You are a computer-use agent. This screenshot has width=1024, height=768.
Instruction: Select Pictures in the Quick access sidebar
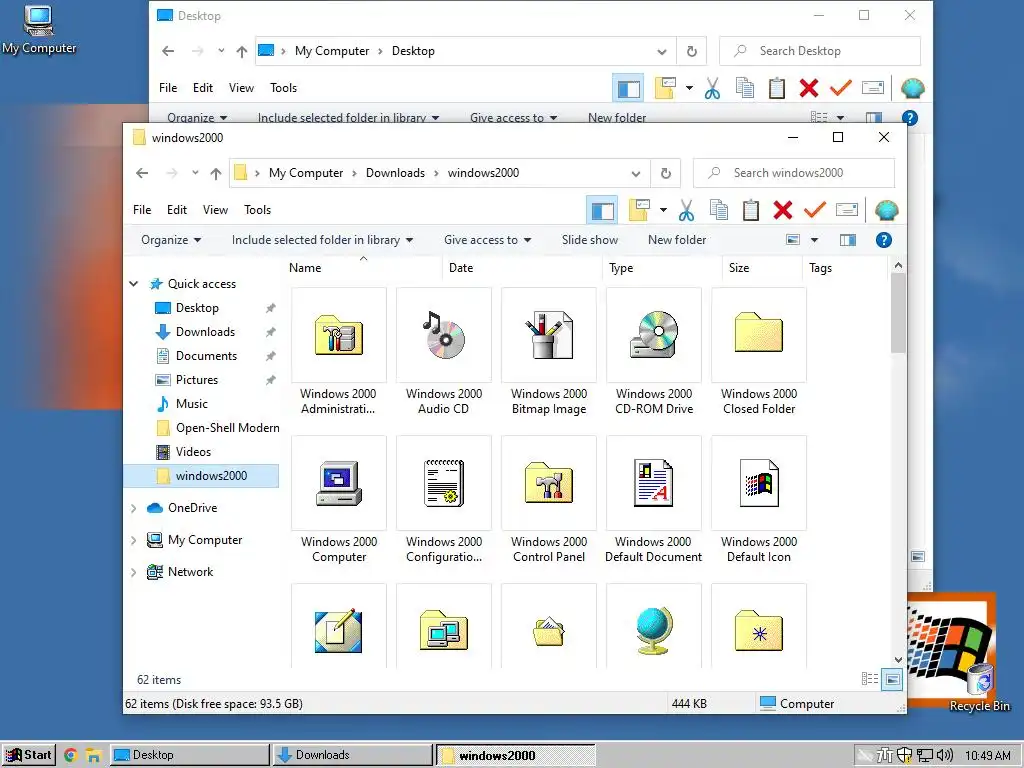point(197,379)
